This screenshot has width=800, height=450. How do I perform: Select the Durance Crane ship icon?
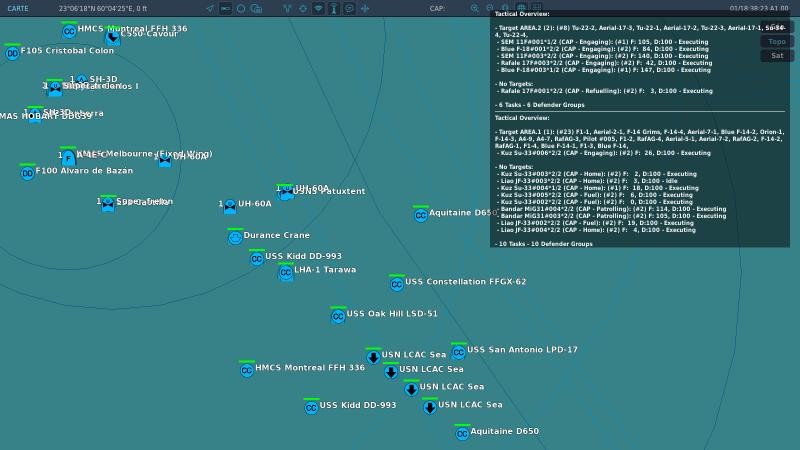point(235,237)
